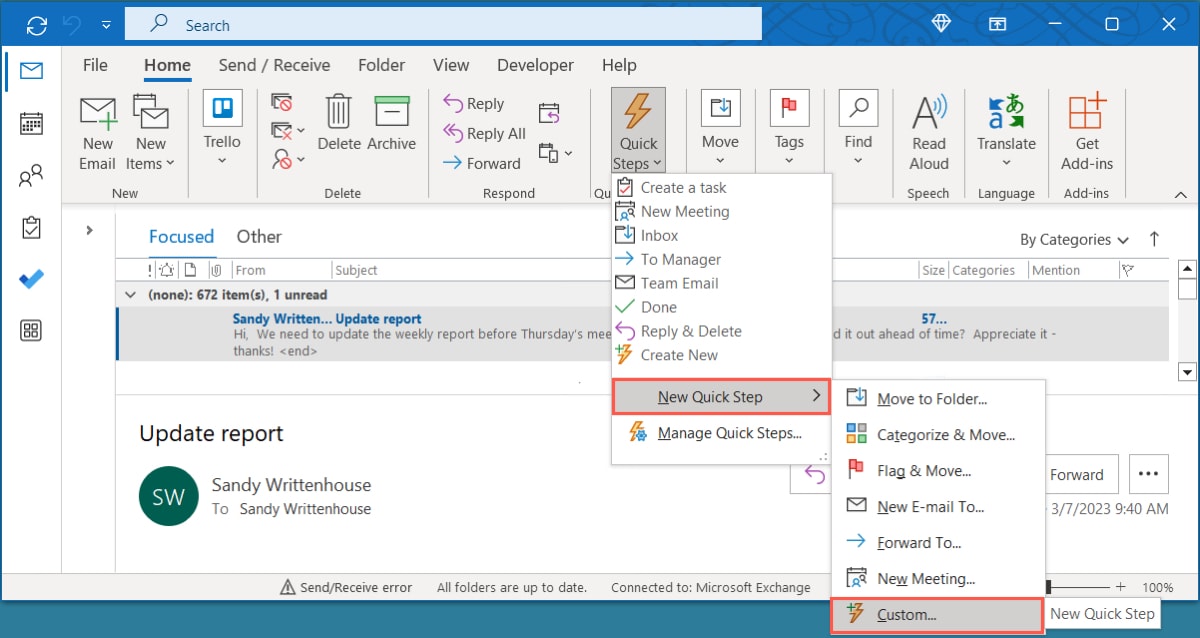Choose Manage Quick Steps from the menu
Image resolution: width=1200 pixels, height=638 pixels.
pos(732,432)
